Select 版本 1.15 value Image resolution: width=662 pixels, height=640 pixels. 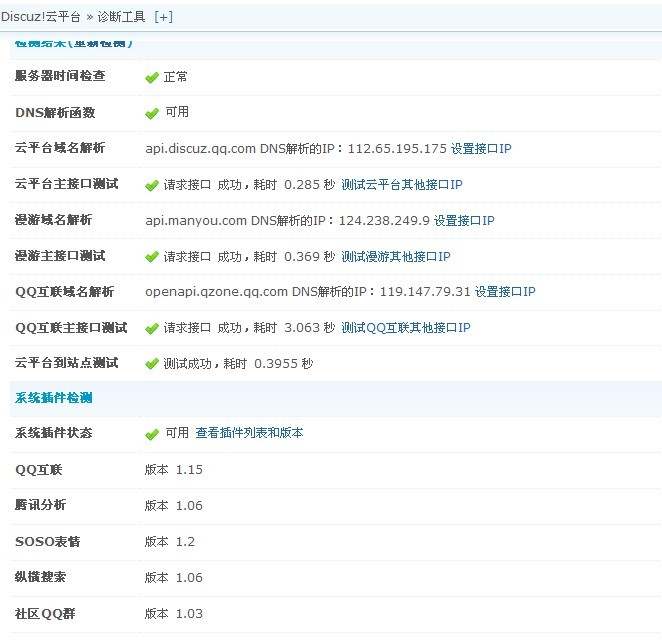[x=174, y=469]
